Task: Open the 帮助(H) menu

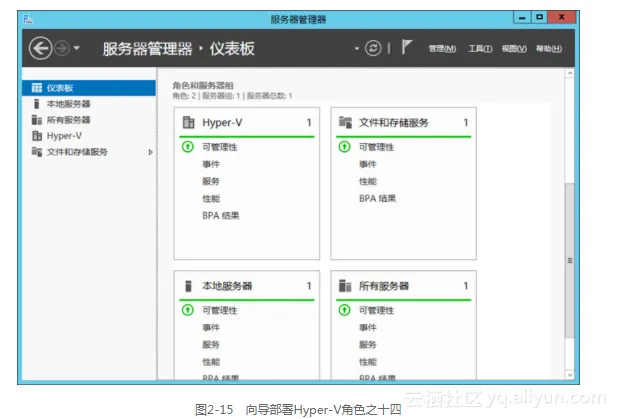Action: (x=549, y=48)
